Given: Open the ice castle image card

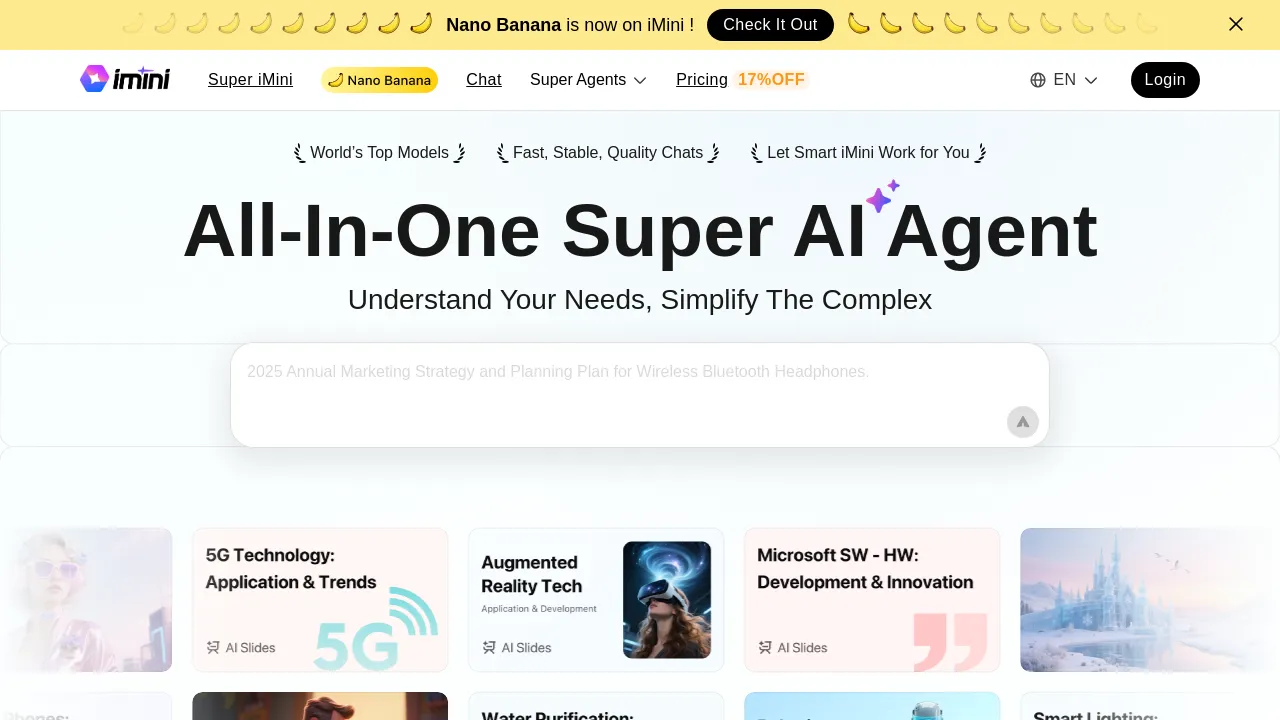Looking at the screenshot, I should click(x=1148, y=600).
